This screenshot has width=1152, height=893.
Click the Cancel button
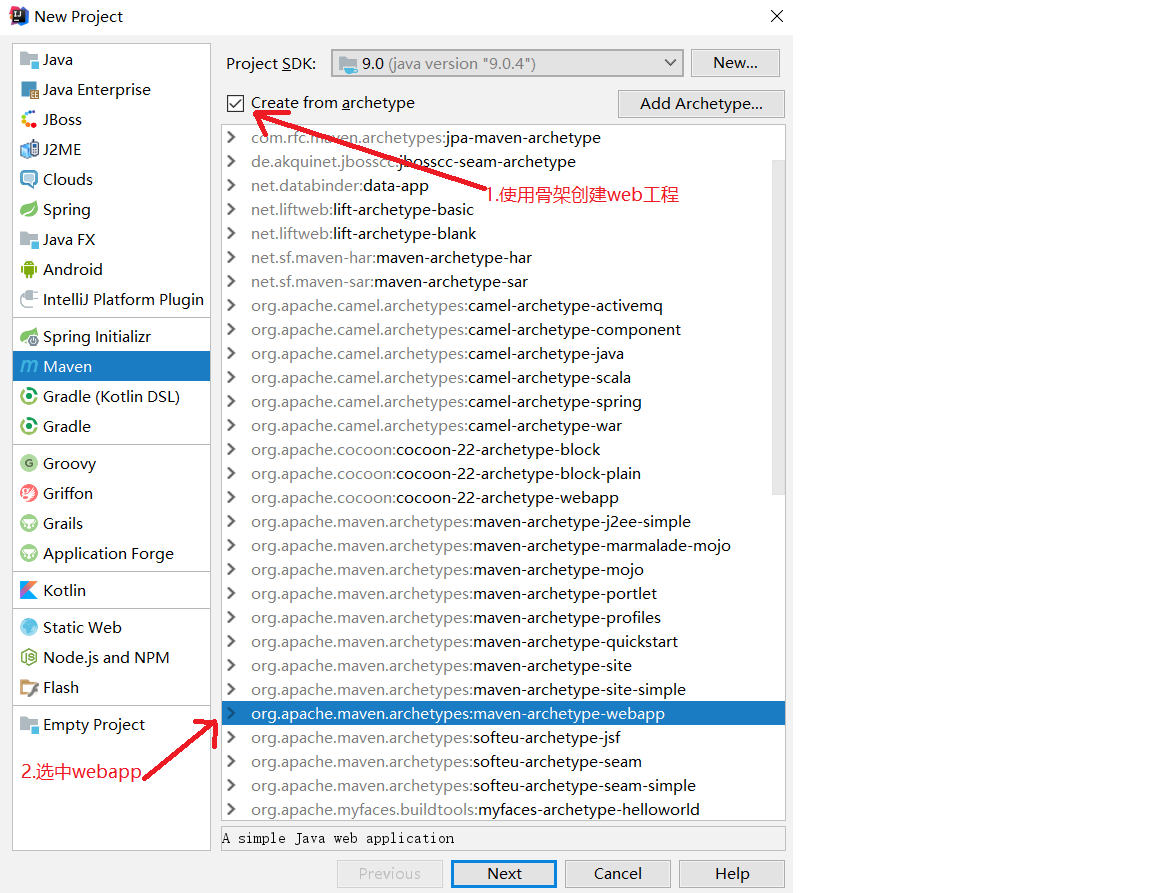[618, 873]
